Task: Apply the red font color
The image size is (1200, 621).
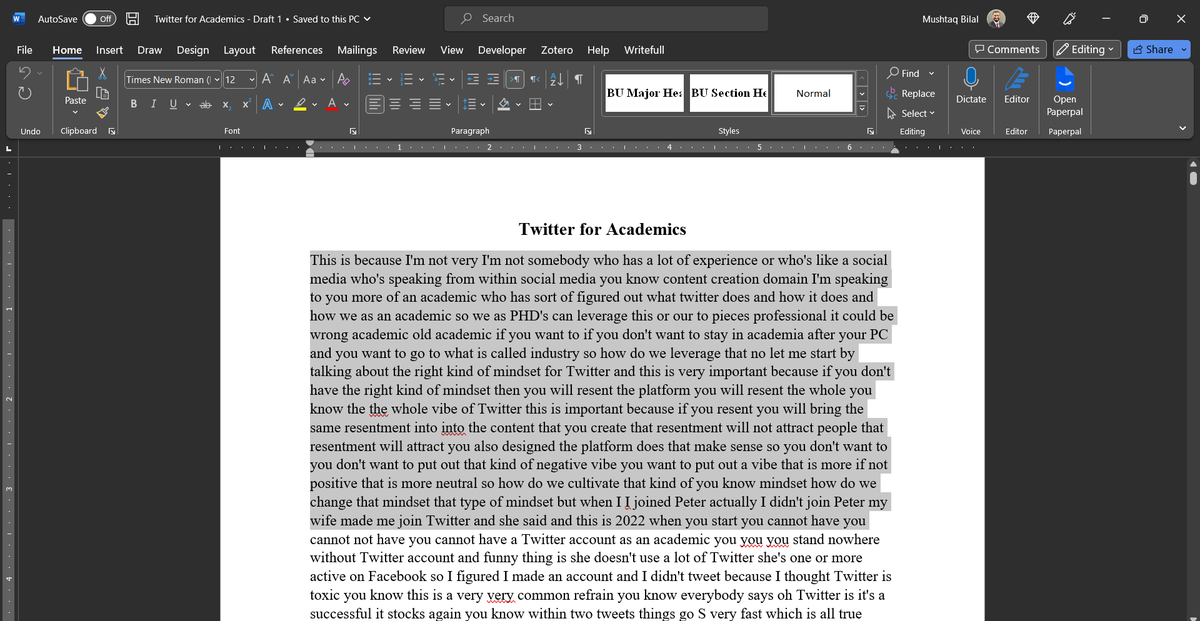Action: pyautogui.click(x=332, y=105)
